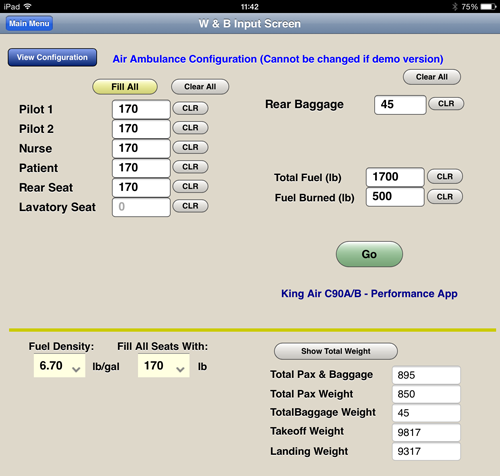Select the Total Pax Weight value
Viewport: 500px width, 476px height.
(x=426, y=394)
